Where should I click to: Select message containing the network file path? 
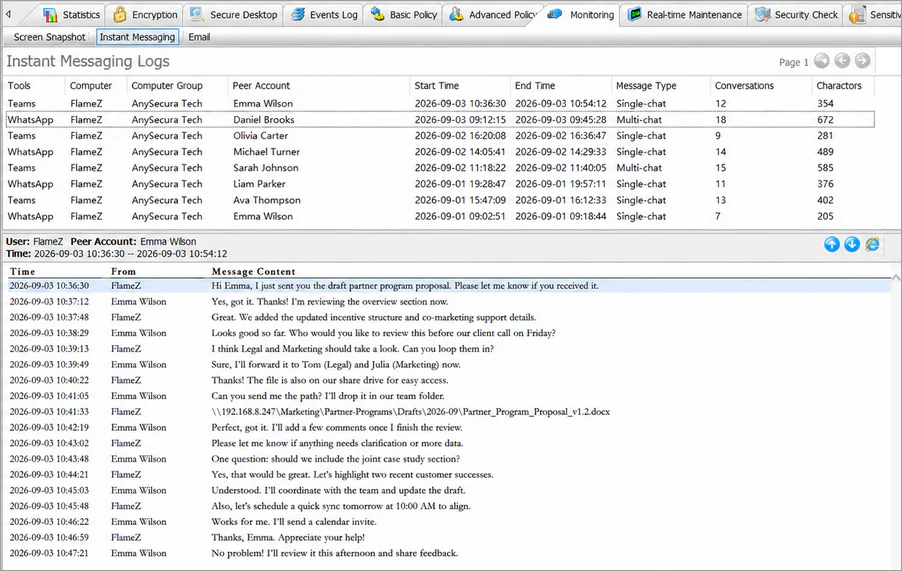pyautogui.click(x=449, y=412)
